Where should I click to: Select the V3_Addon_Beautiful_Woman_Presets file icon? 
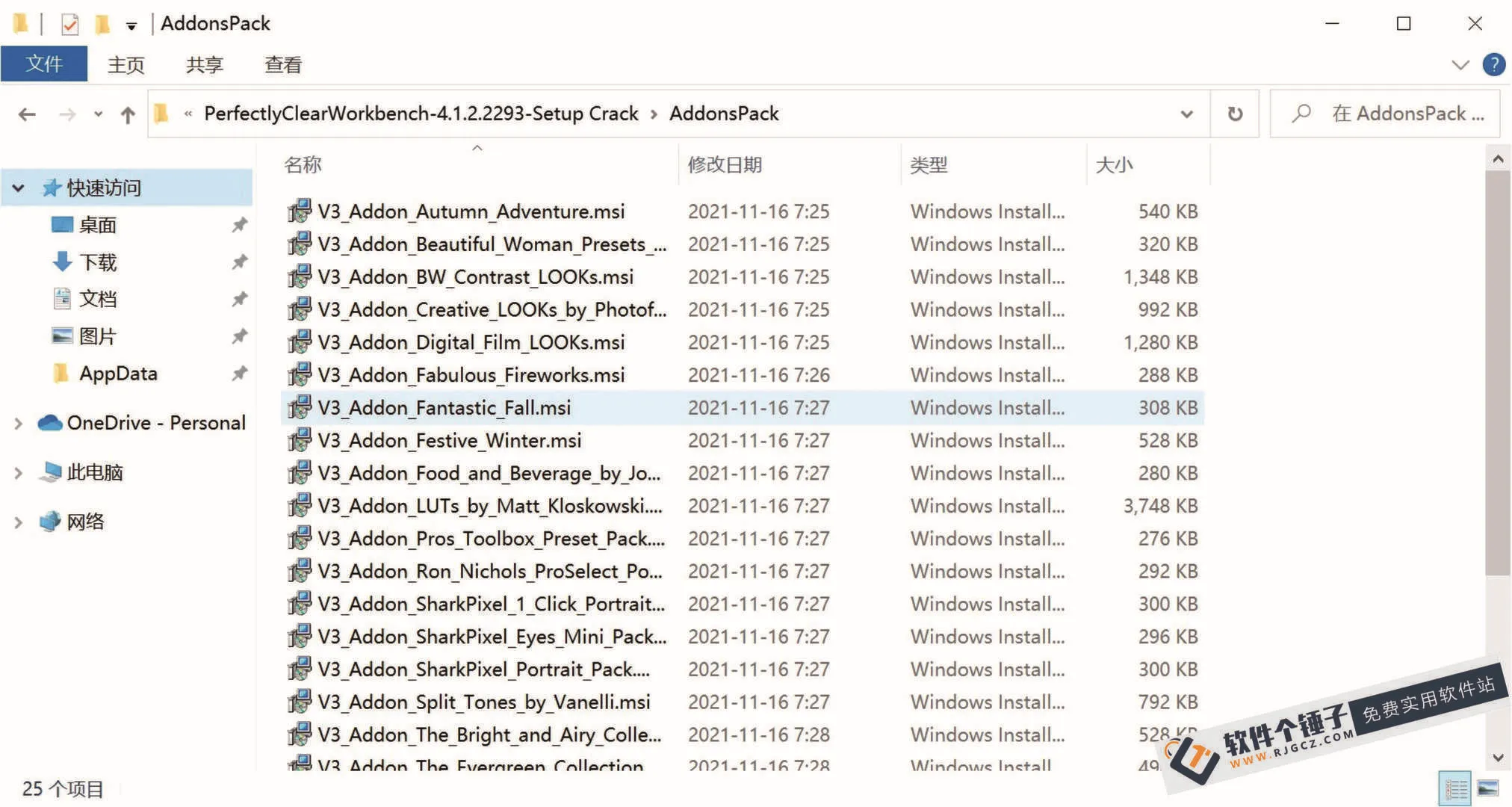(x=300, y=244)
